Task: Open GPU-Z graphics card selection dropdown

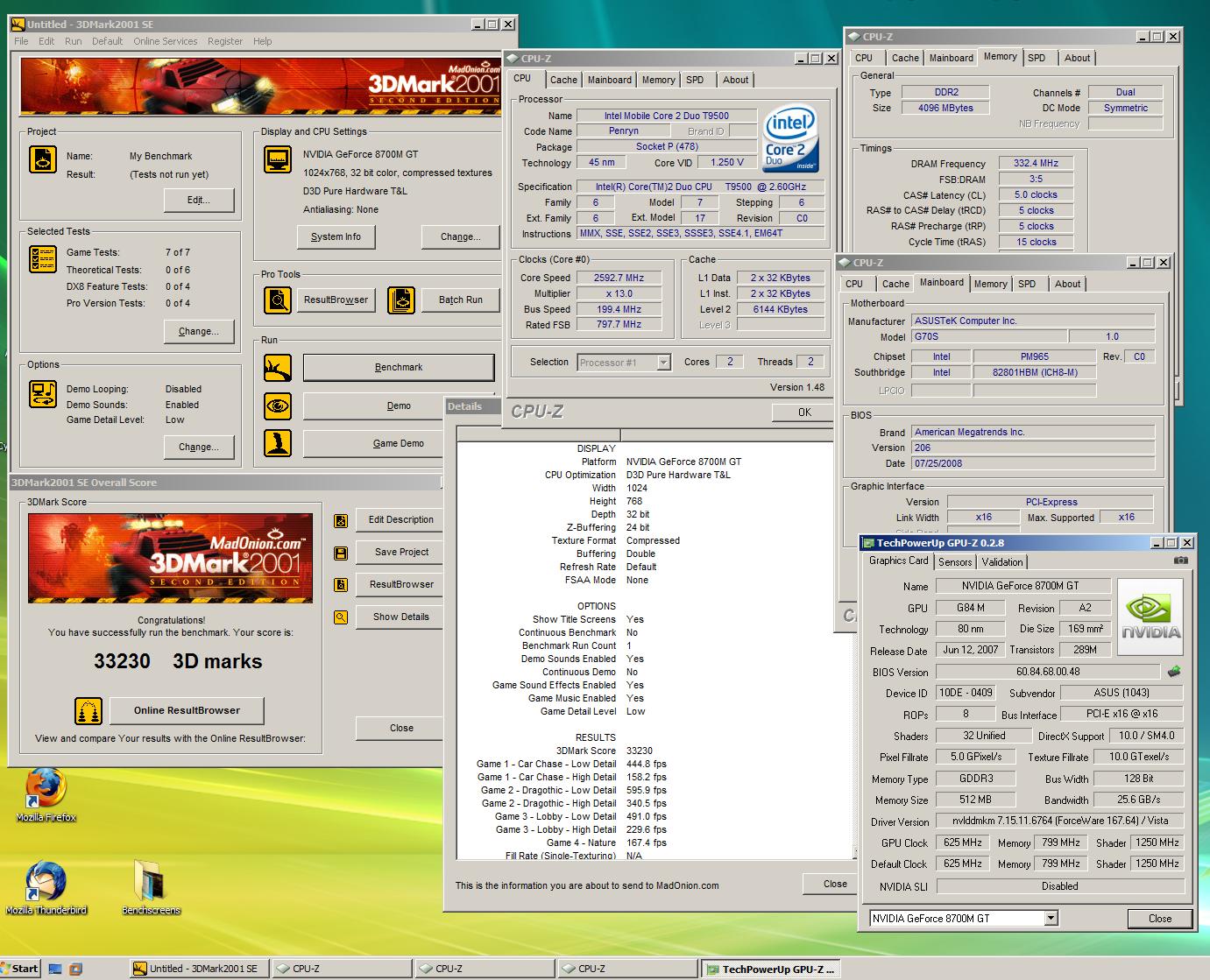Action: (x=1051, y=919)
